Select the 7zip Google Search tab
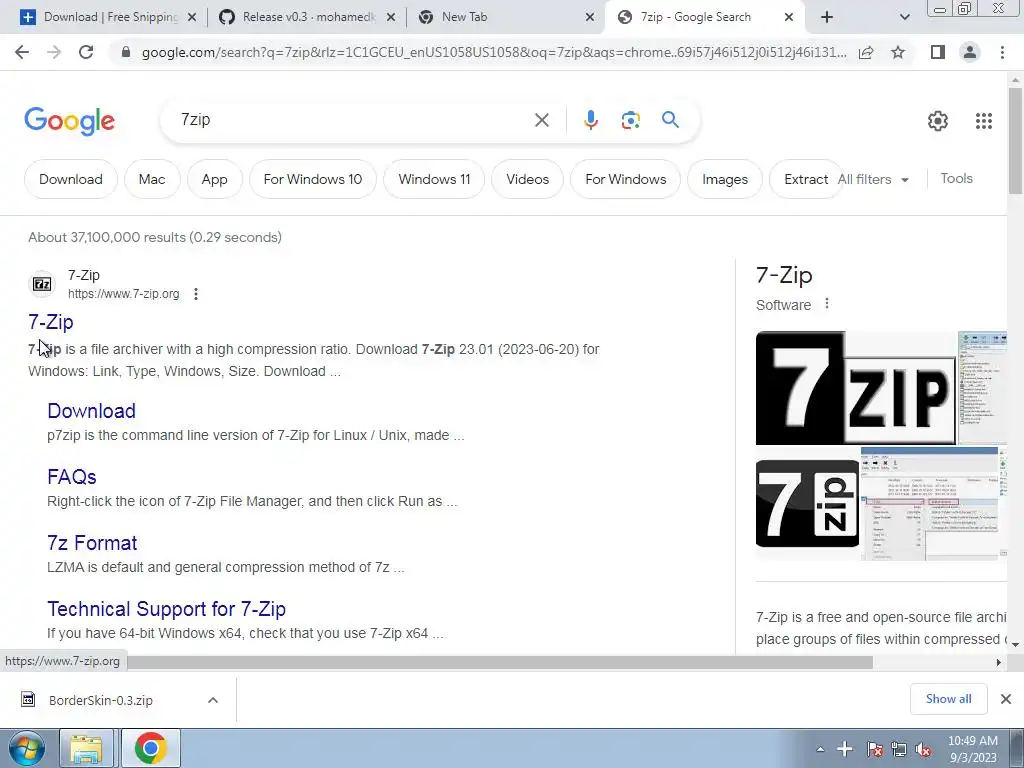 point(706,18)
